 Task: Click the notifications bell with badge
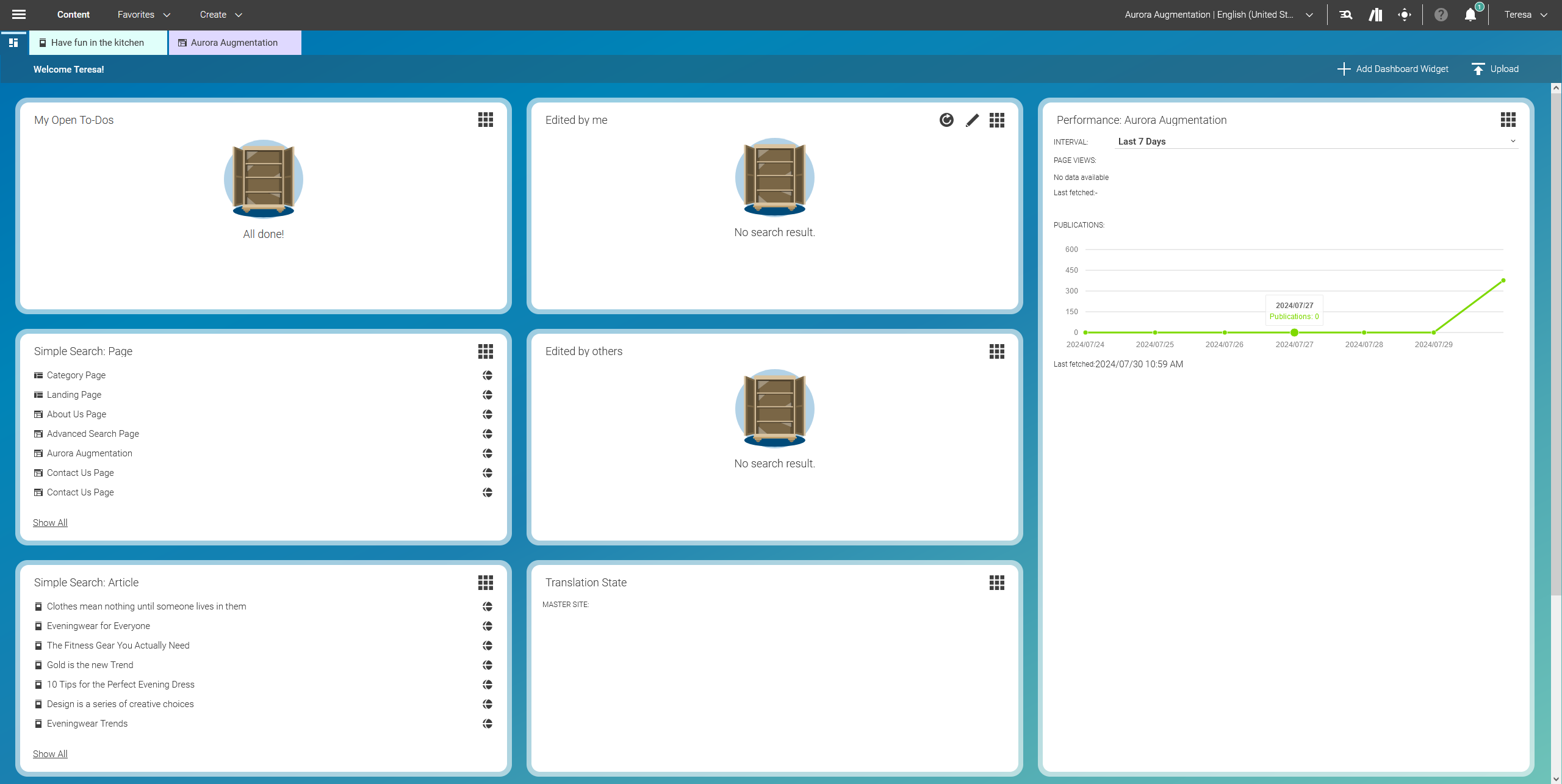pos(1470,14)
